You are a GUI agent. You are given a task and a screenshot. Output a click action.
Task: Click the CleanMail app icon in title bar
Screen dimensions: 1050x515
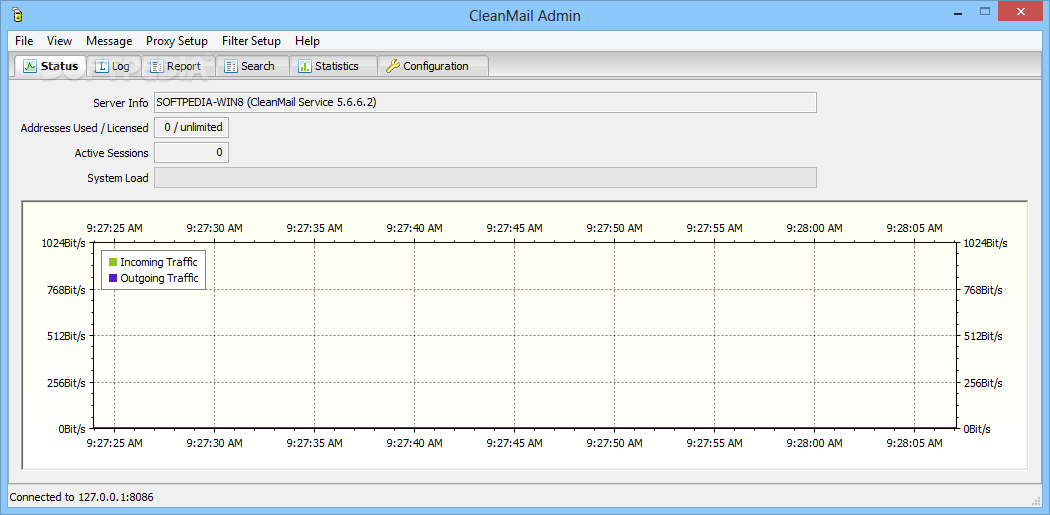click(17, 13)
